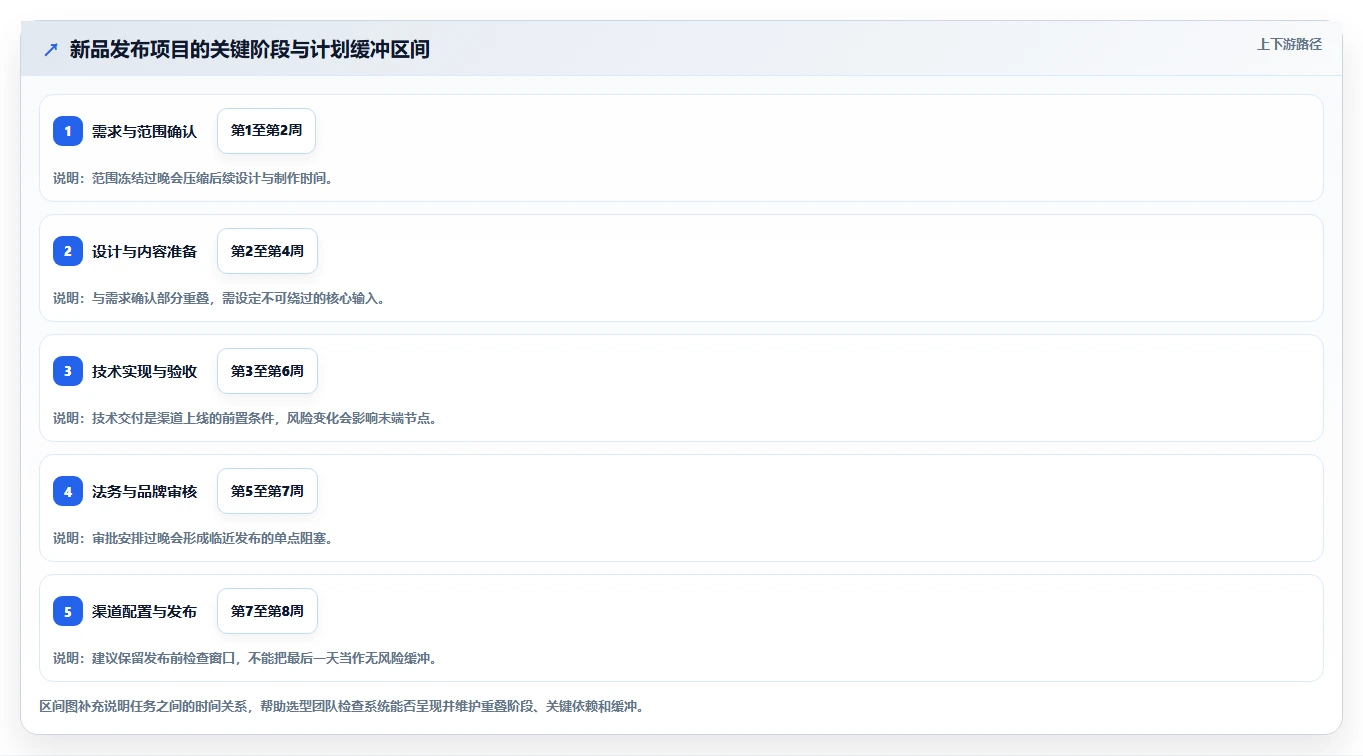Click the step 1 number badge

(68, 131)
